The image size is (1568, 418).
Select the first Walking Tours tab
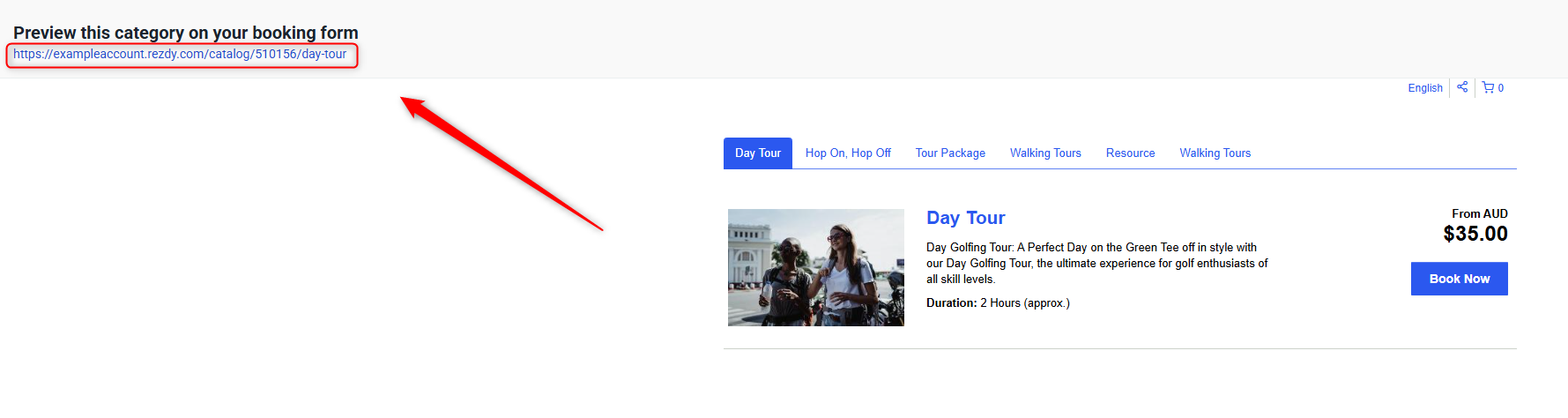1045,153
